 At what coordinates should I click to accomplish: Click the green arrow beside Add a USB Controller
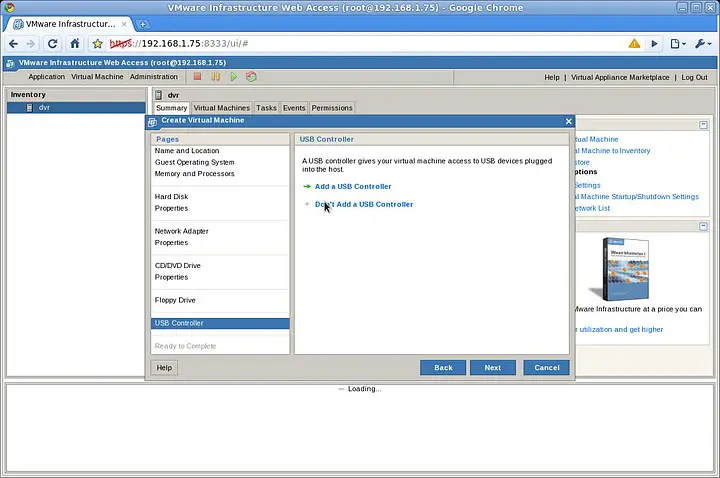click(x=307, y=186)
